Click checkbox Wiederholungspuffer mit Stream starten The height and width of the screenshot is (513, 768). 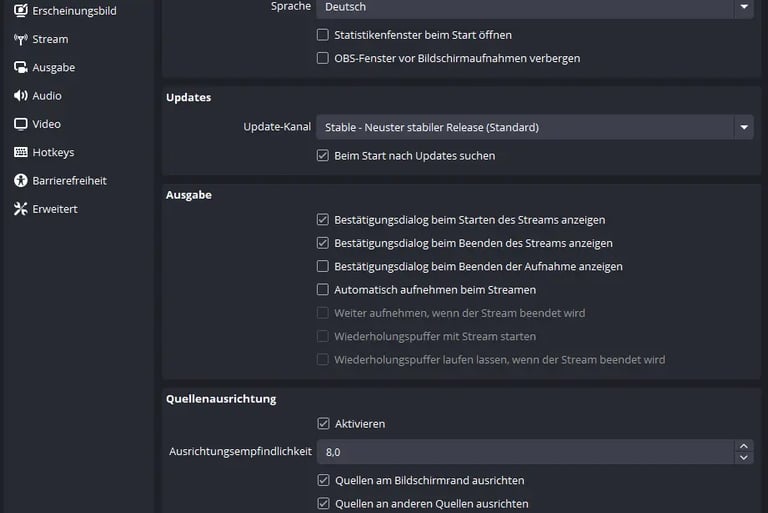322,336
